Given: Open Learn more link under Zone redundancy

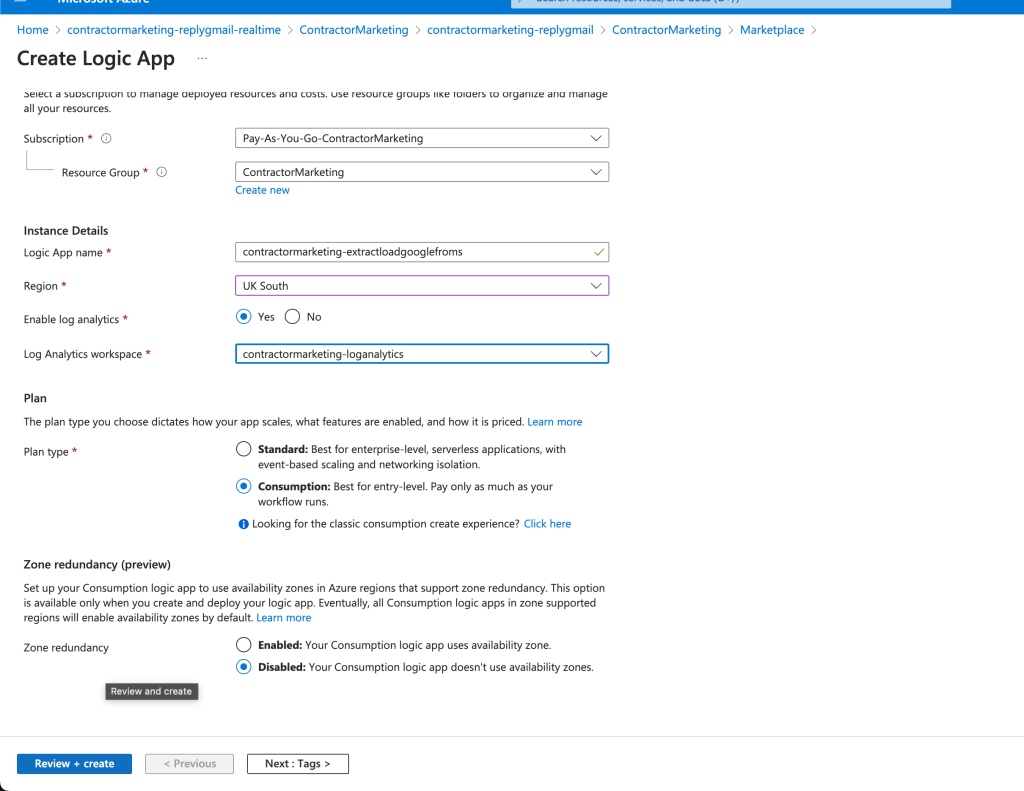Looking at the screenshot, I should 283,618.
